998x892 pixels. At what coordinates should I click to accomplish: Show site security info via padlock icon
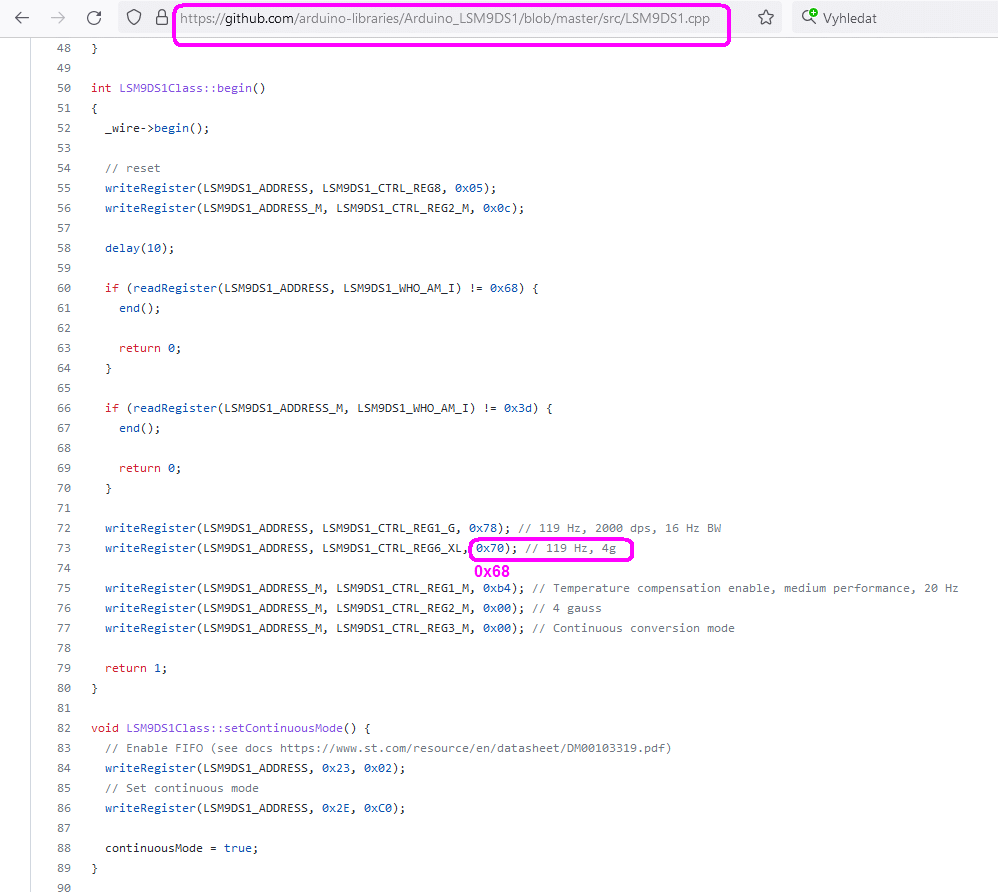pyautogui.click(x=161, y=18)
